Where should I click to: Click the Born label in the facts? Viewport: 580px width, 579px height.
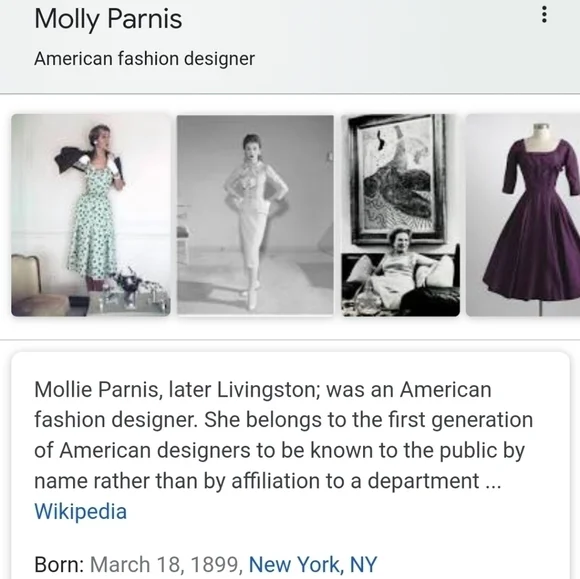[59, 564]
